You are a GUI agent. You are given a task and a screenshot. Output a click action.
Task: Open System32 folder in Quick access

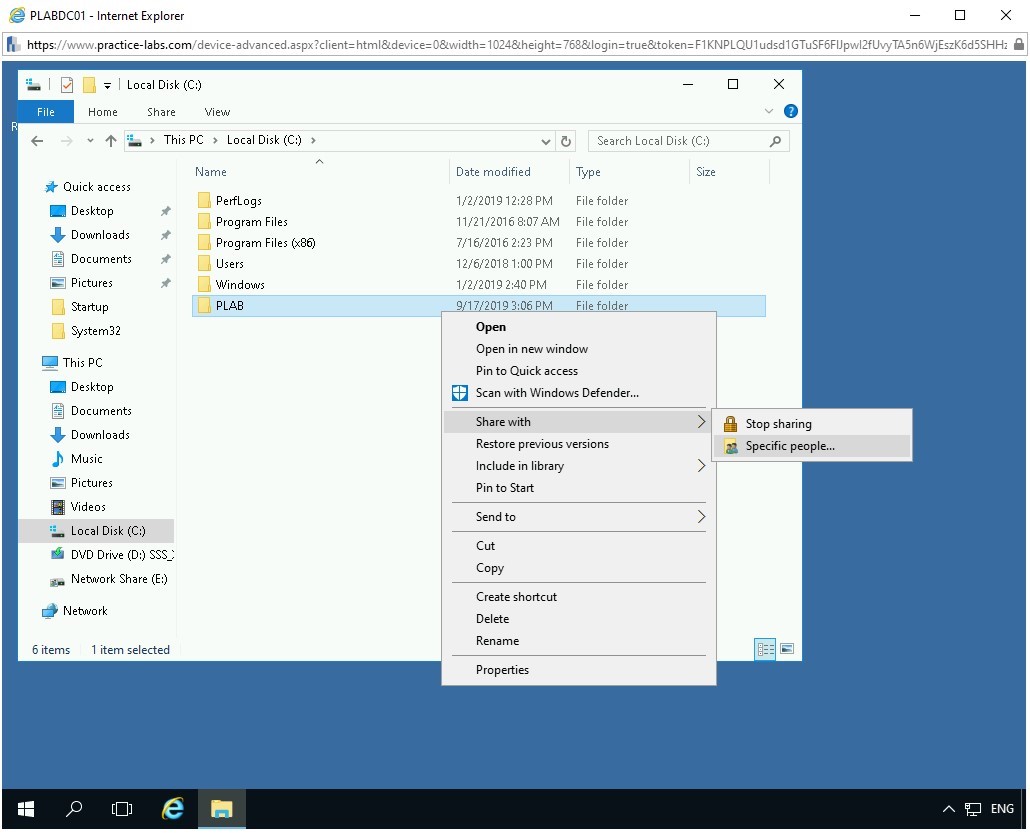(95, 330)
